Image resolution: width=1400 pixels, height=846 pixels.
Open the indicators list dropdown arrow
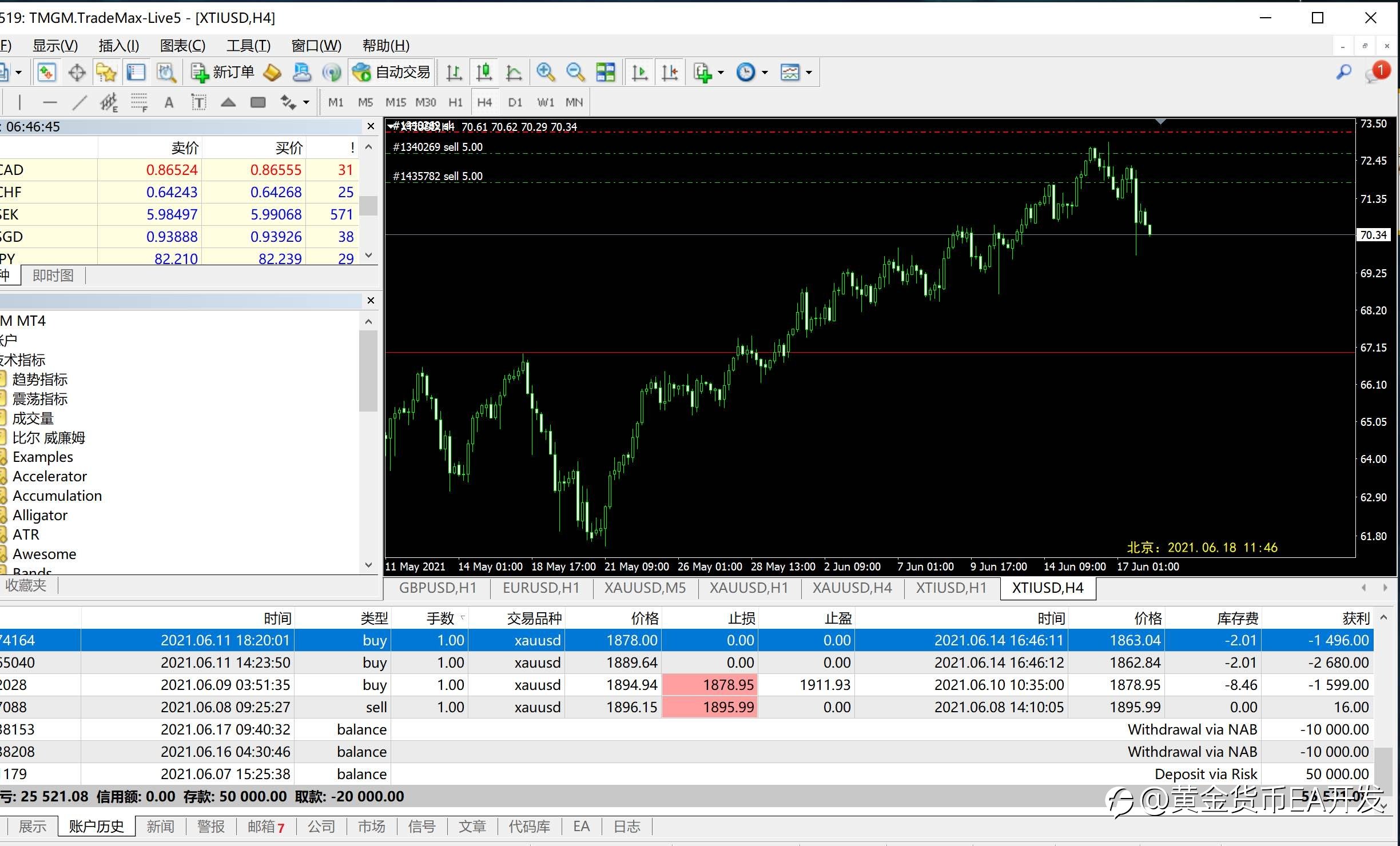click(721, 73)
